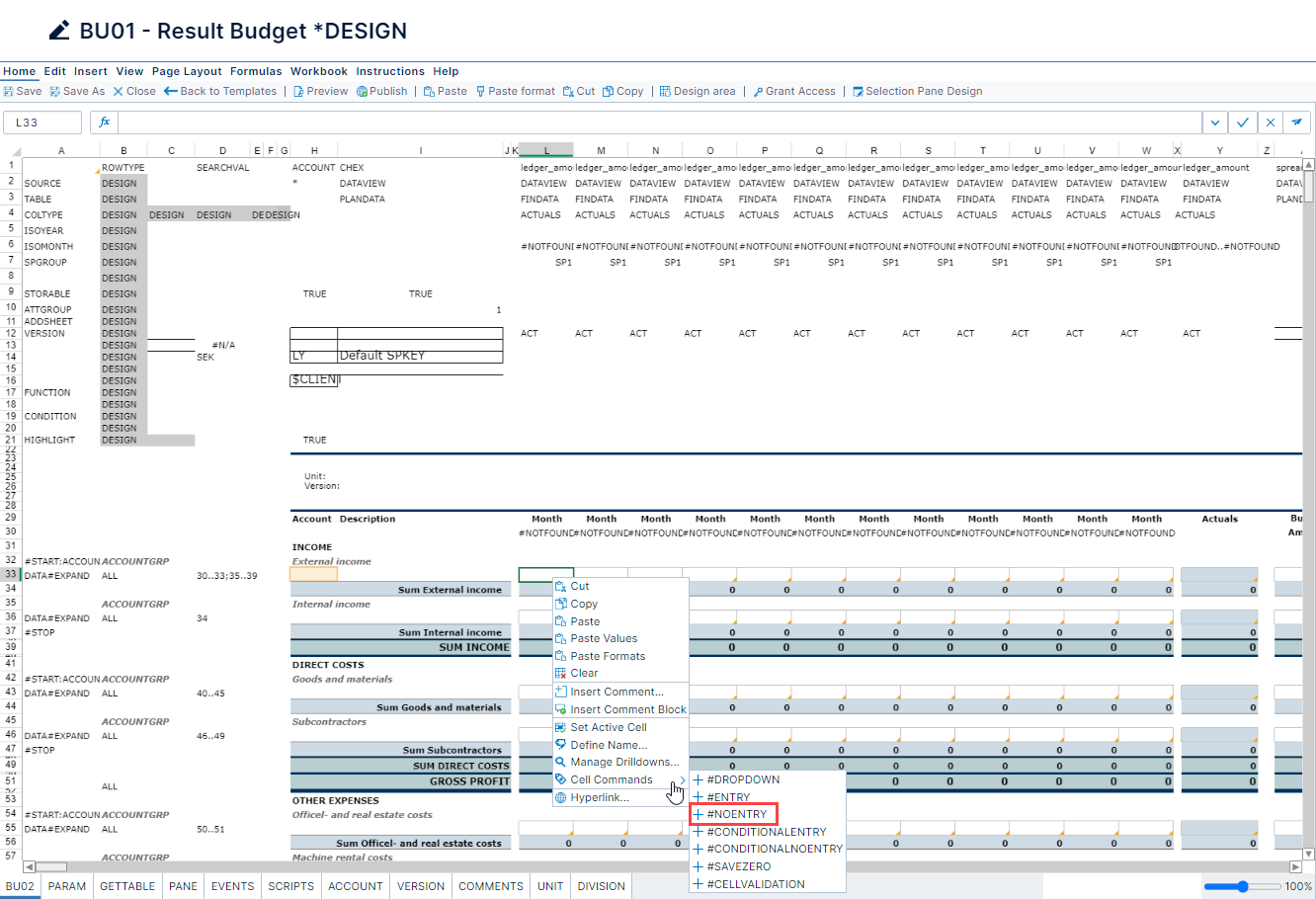Choose #DROPDOWN cell command
The height and width of the screenshot is (899, 1316).
tap(743, 779)
